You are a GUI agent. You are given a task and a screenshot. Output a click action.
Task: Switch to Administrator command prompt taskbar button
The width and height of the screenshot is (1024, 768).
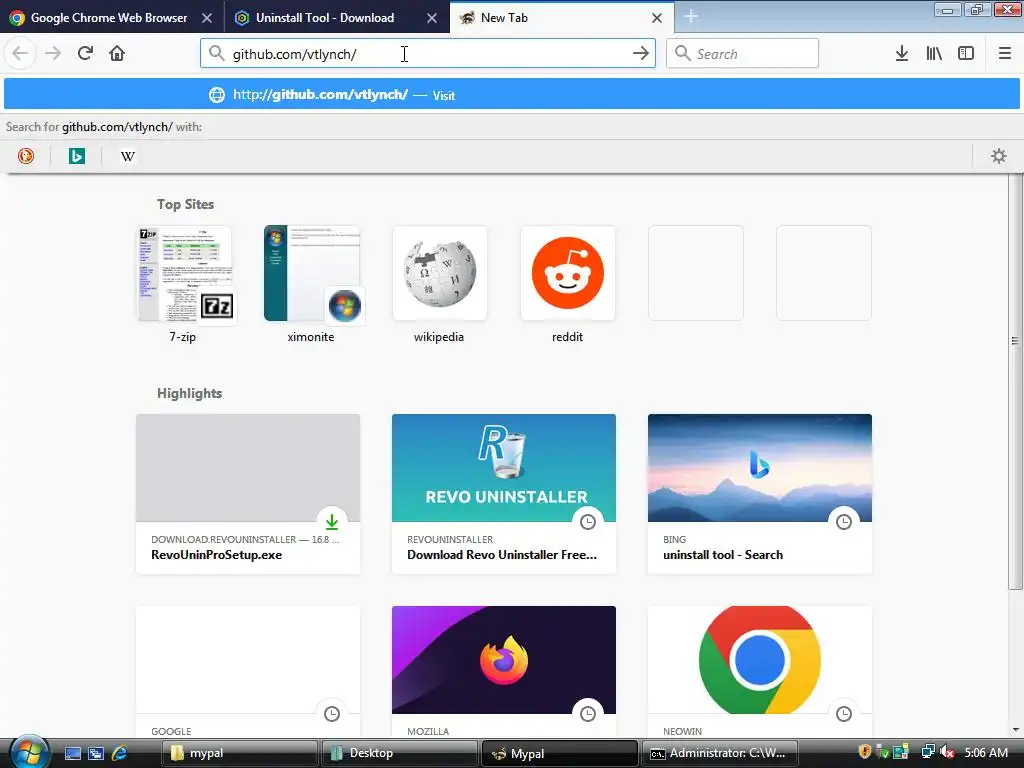[719, 753]
